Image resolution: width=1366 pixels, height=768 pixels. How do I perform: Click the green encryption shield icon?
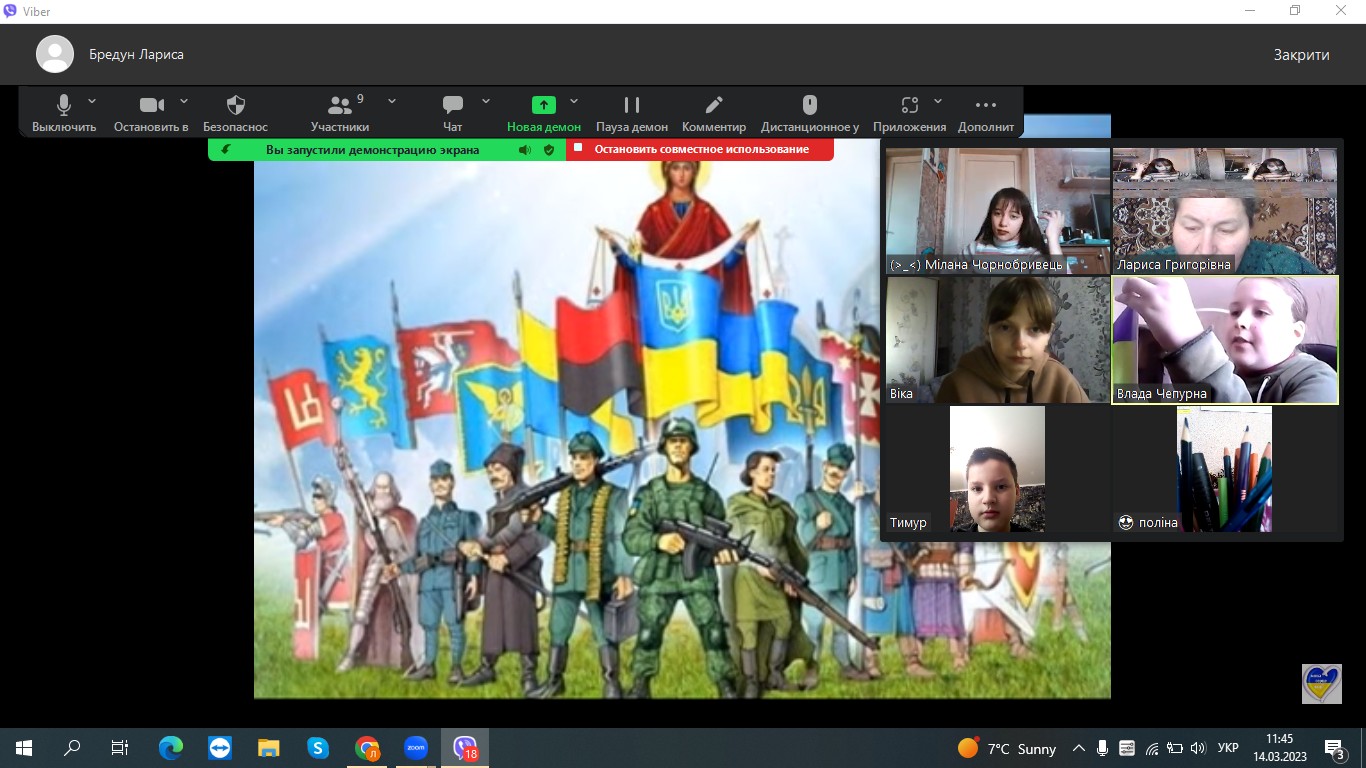point(549,150)
